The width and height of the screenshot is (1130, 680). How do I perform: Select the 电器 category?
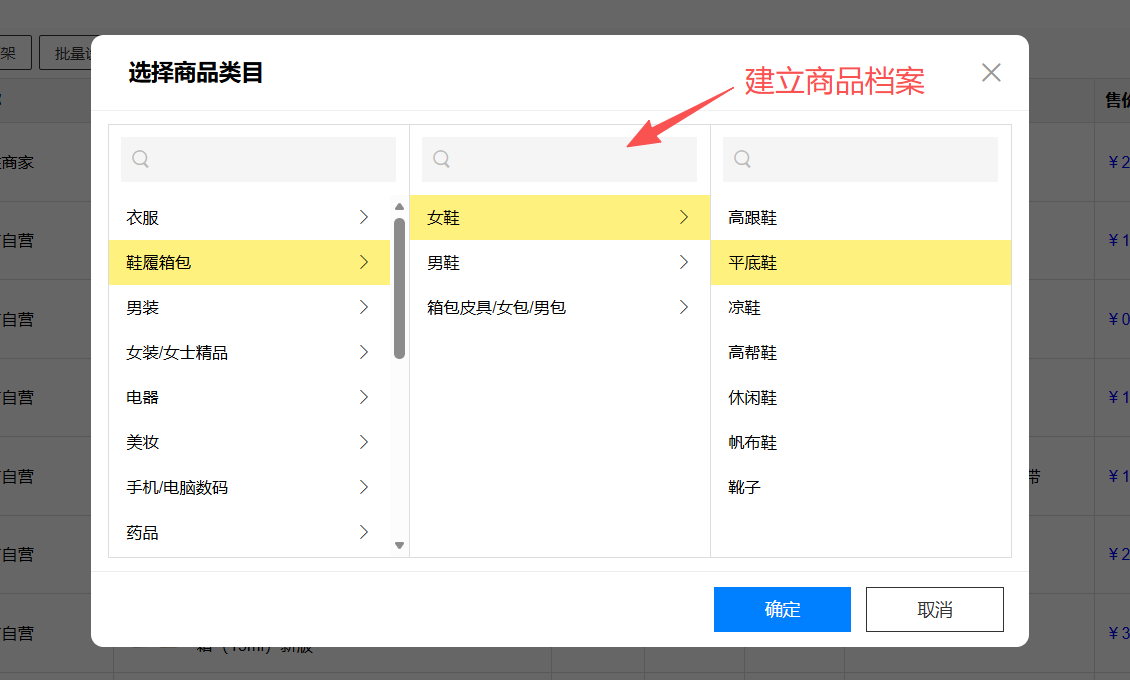[143, 397]
